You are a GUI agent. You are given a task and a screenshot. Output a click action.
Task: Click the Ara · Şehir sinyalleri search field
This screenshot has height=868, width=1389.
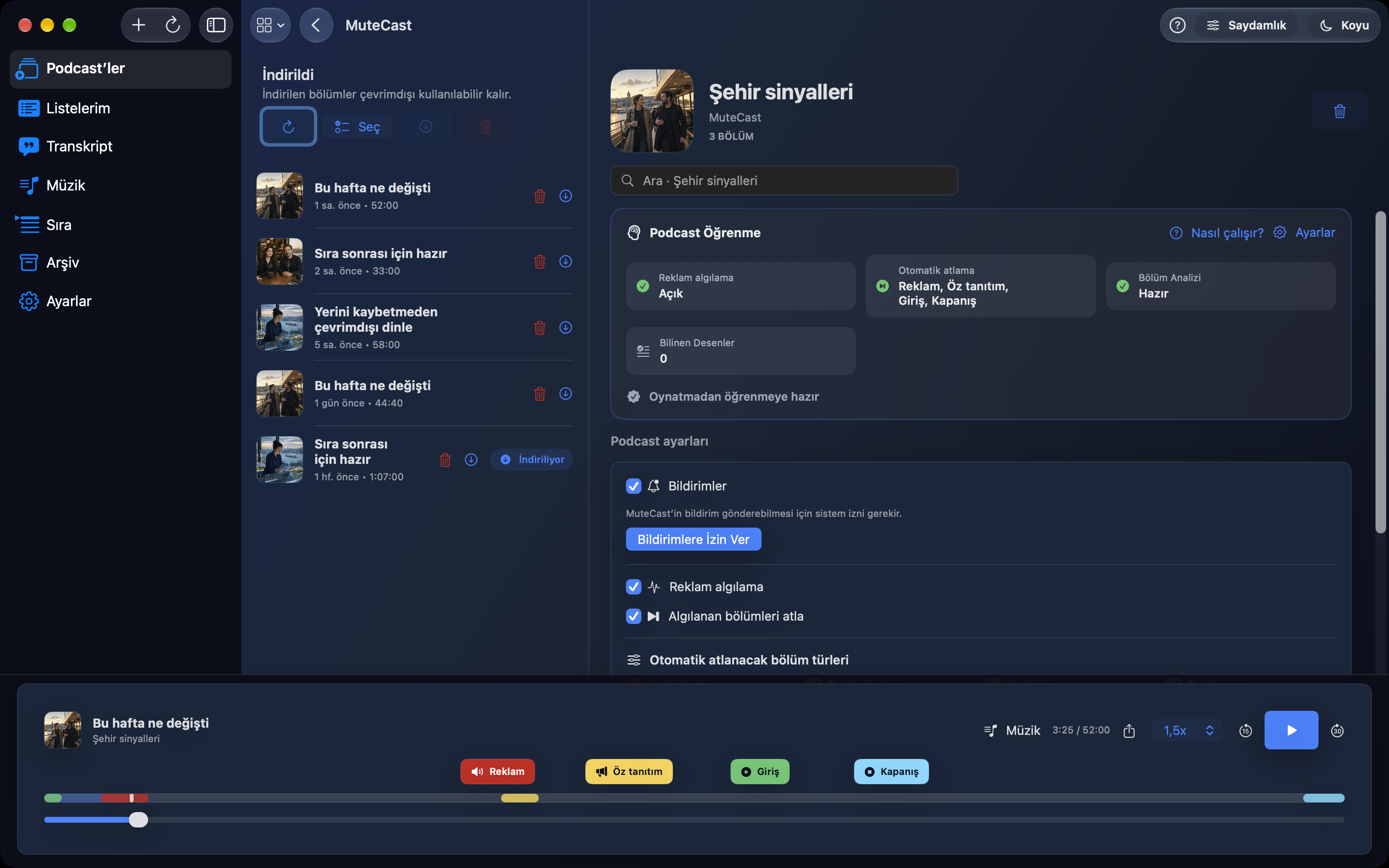pos(784,181)
